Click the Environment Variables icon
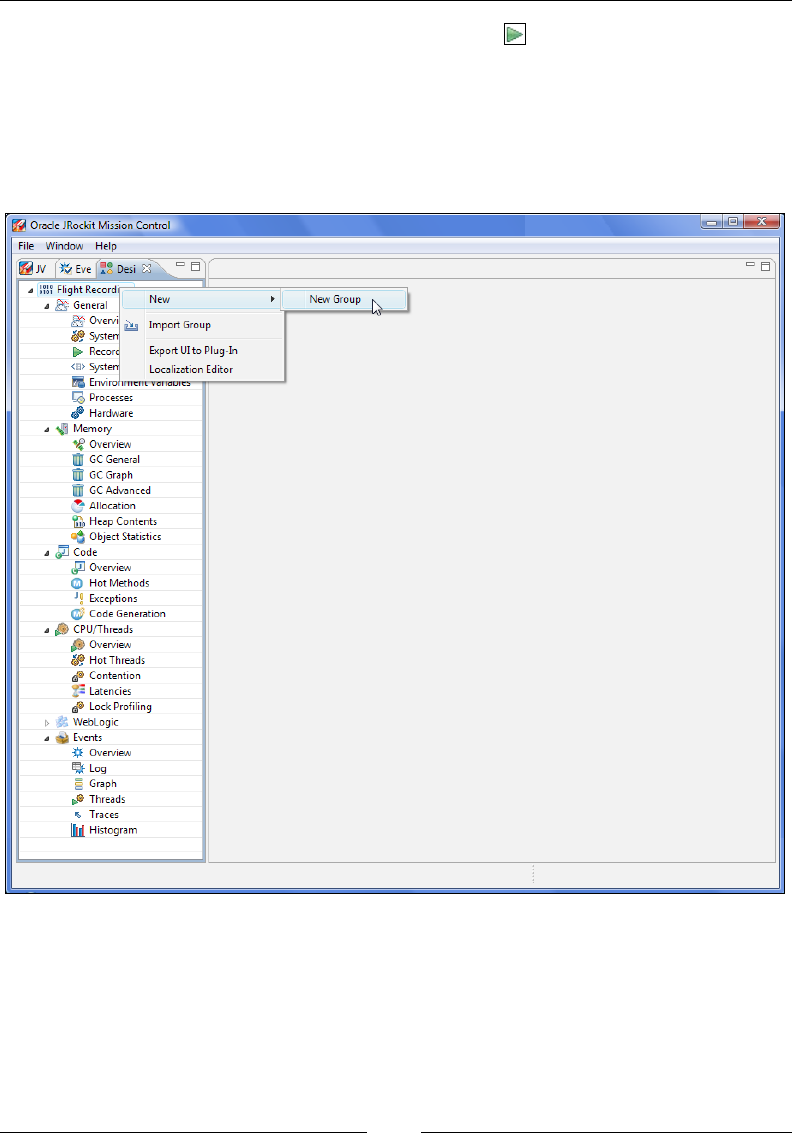 [78, 382]
